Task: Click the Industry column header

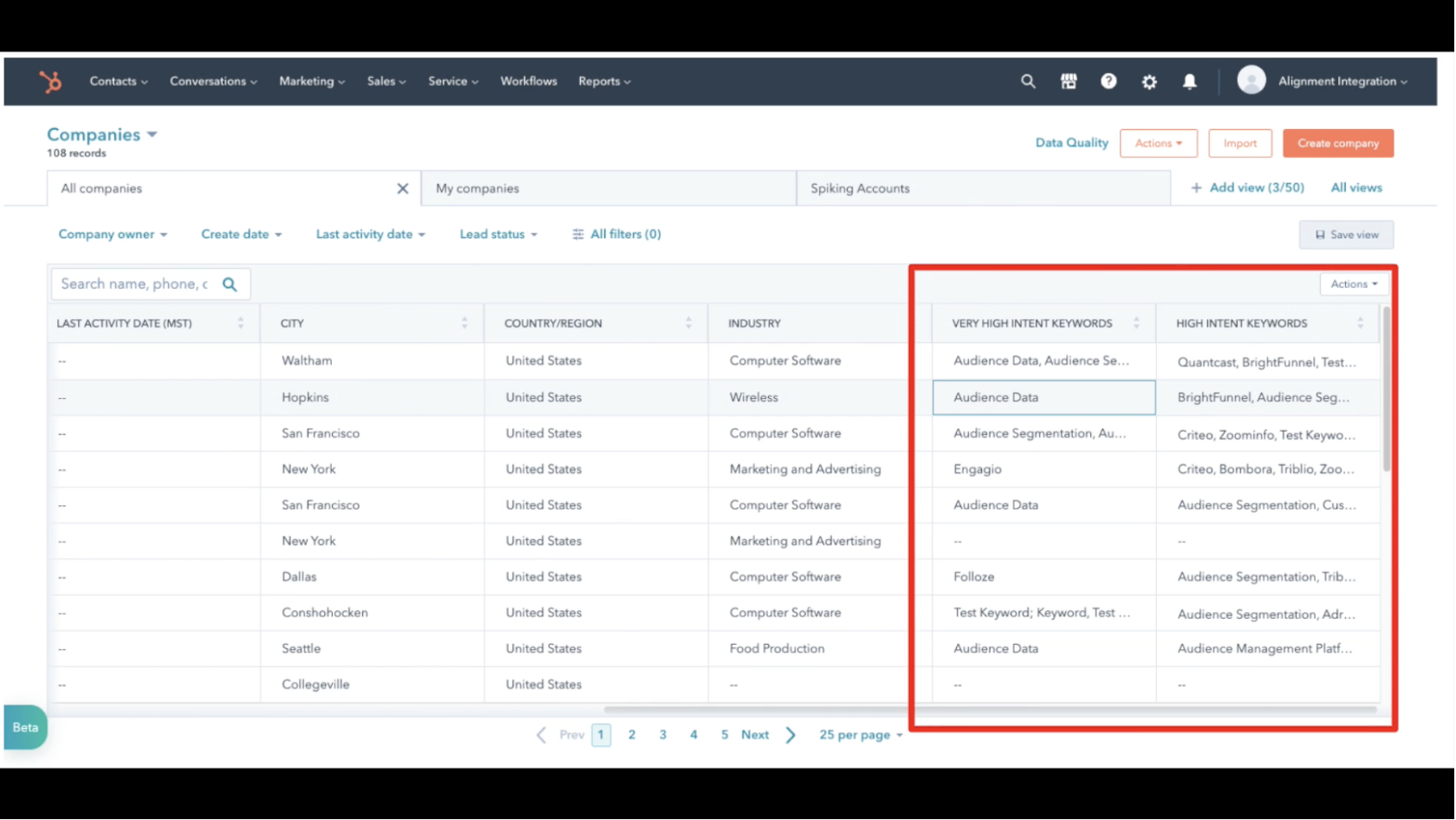Action: pos(821,324)
